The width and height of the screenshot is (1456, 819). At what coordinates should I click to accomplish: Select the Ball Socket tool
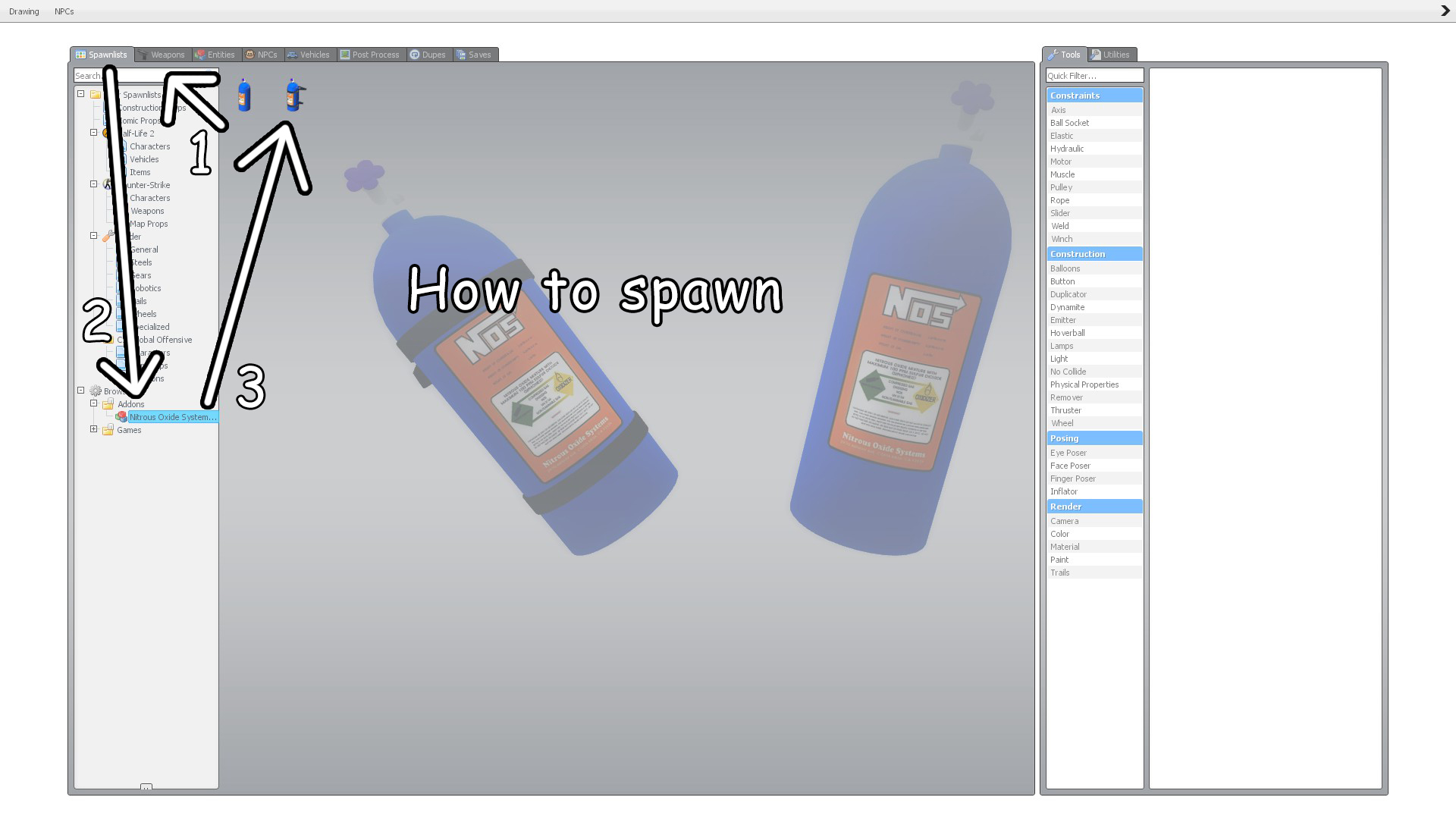(1094, 123)
